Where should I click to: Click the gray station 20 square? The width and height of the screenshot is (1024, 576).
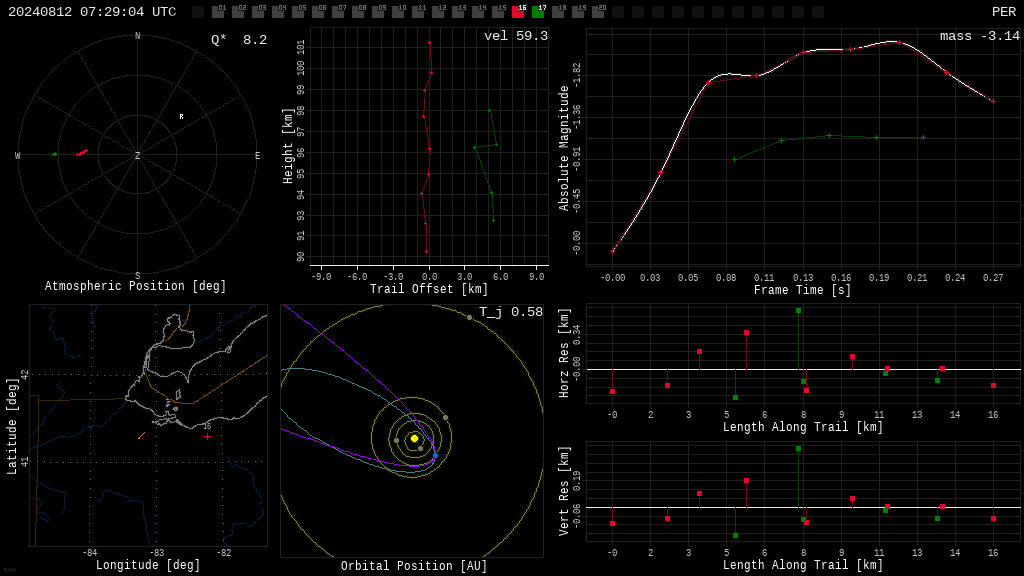(598, 12)
